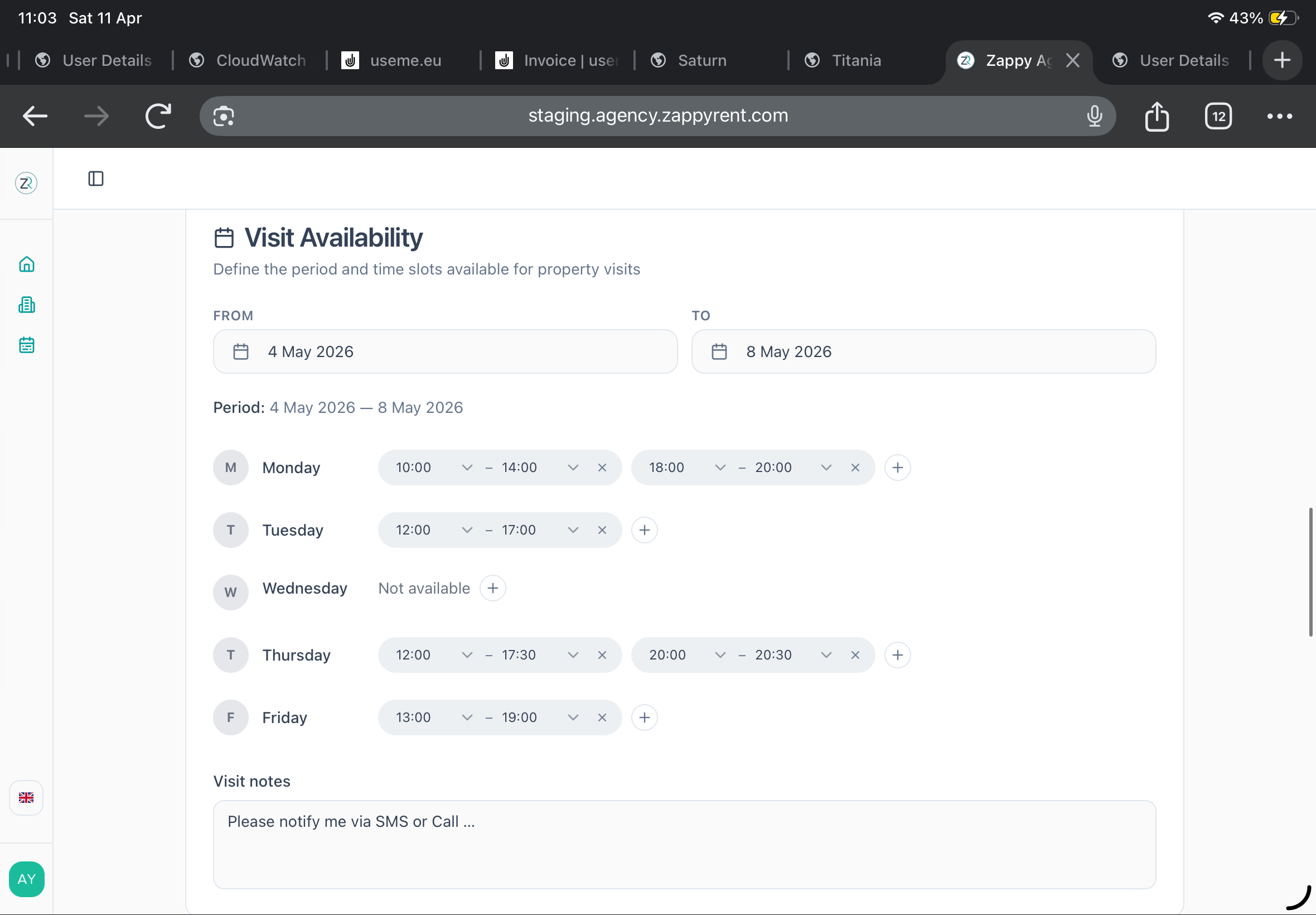Open the buildings icon in sidebar
This screenshot has height=915, width=1316.
coord(26,305)
